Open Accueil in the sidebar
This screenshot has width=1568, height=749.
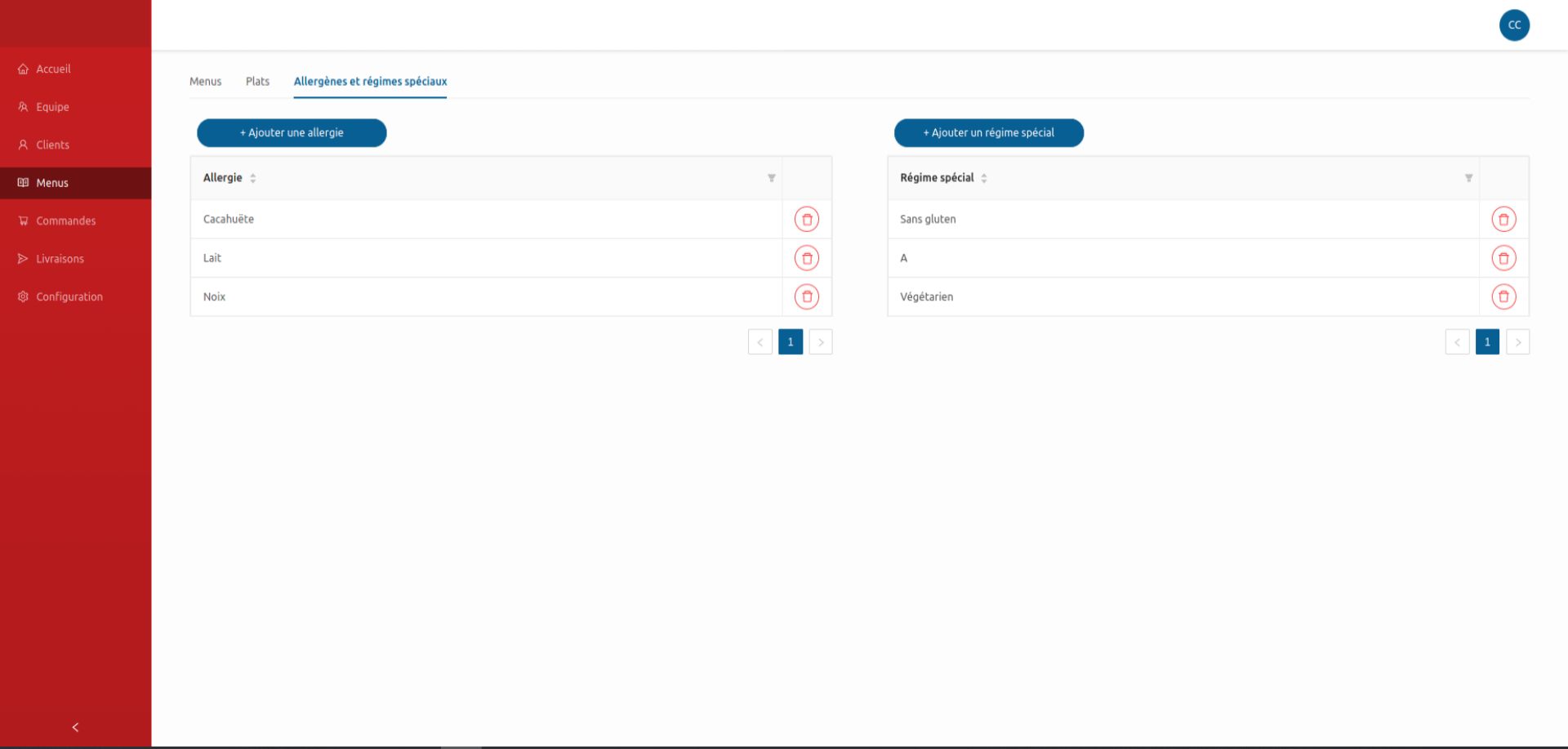[75, 69]
